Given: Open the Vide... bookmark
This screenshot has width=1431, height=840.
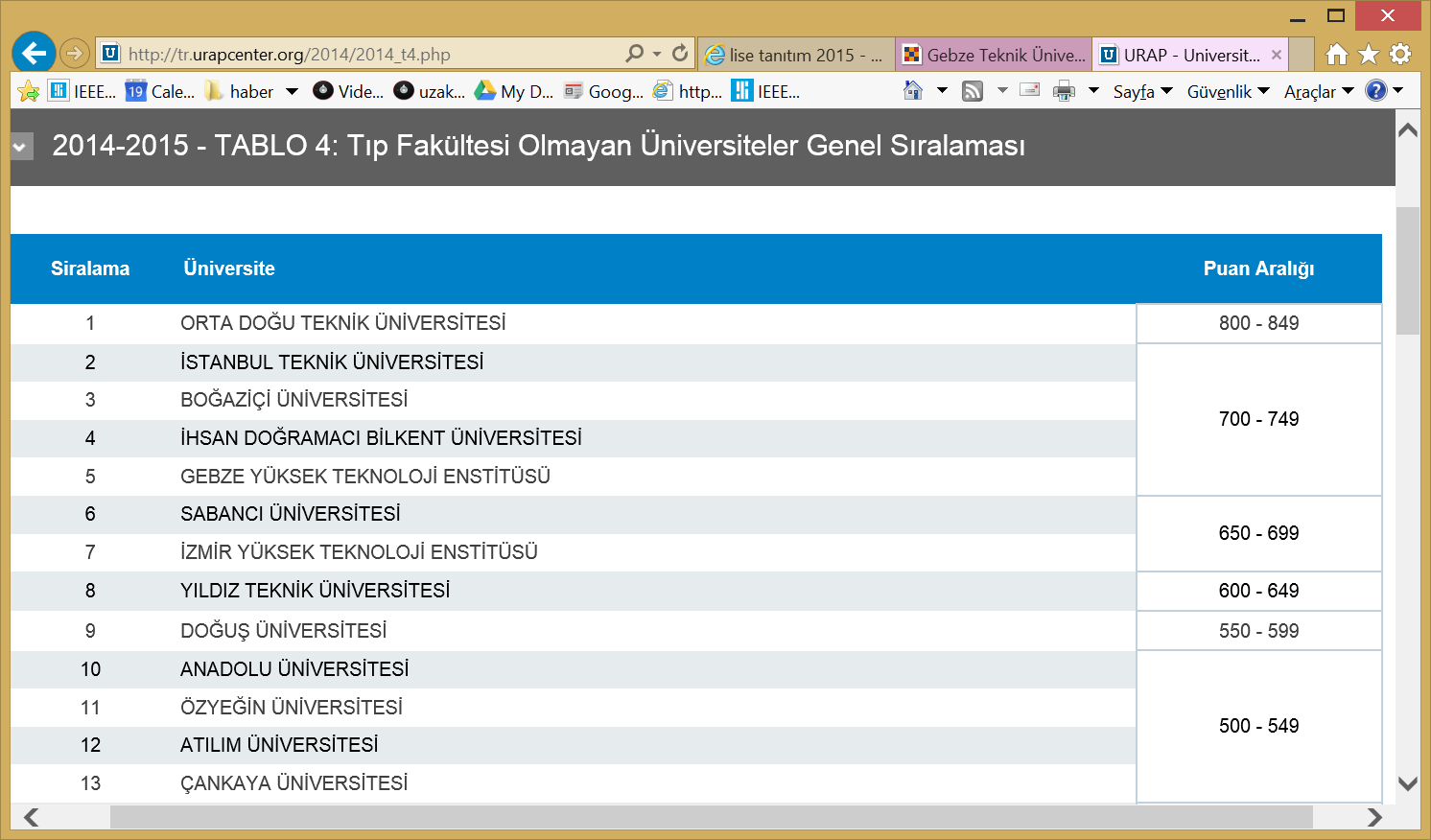Looking at the screenshot, I should click(348, 91).
